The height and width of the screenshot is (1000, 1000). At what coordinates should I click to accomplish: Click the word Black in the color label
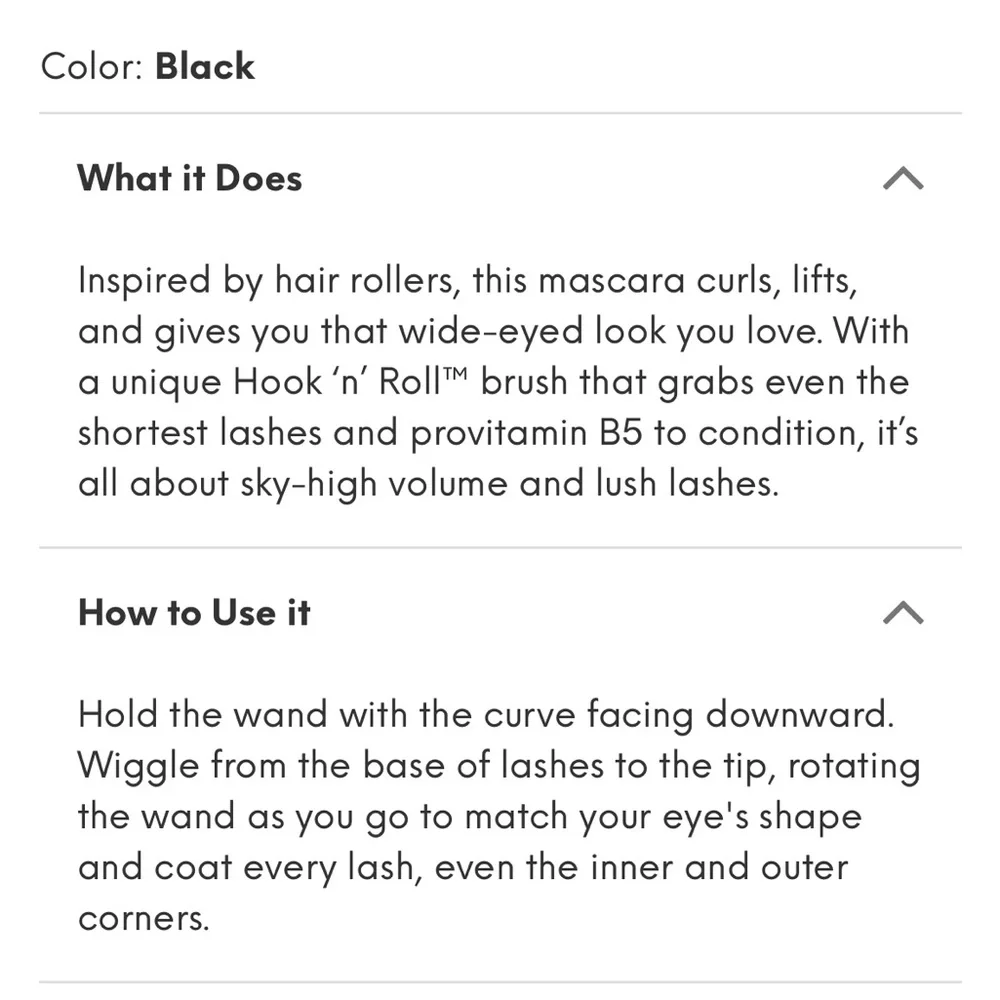coord(205,65)
